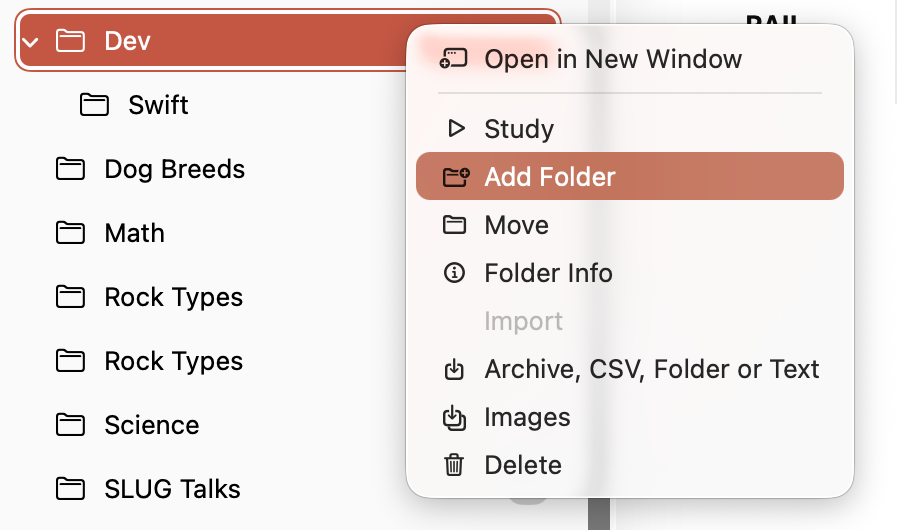Click the Science folder icon
The height and width of the screenshot is (530, 900).
pyautogui.click(x=70, y=425)
